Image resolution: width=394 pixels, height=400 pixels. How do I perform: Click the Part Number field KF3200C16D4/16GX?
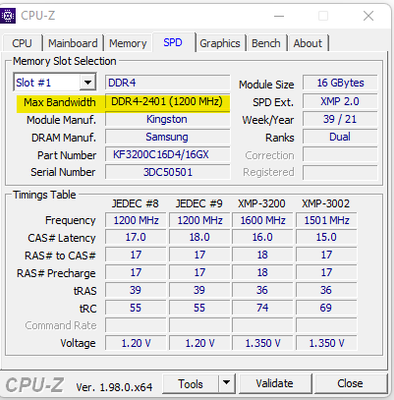pyautogui.click(x=167, y=155)
